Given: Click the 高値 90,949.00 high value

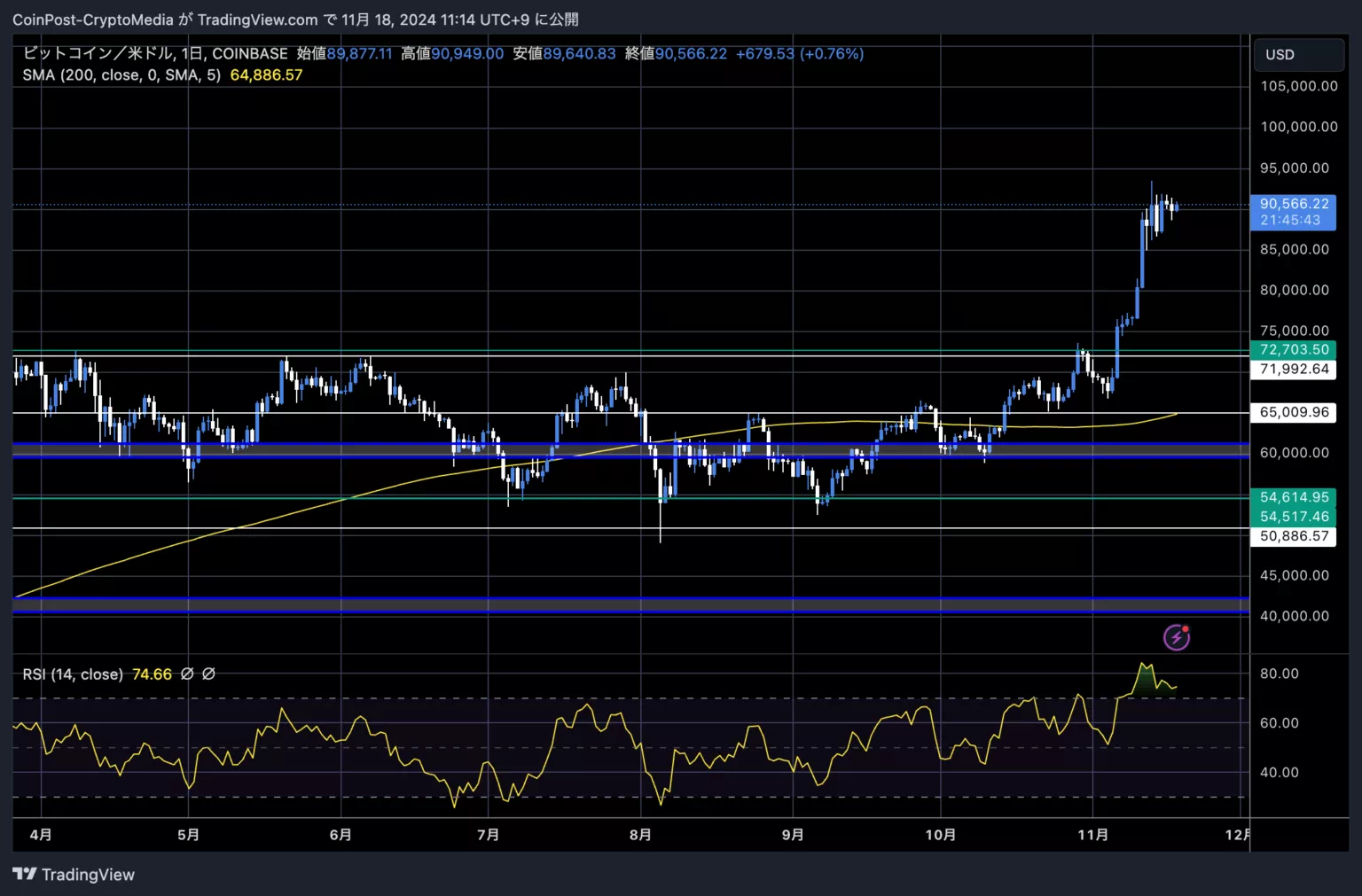Looking at the screenshot, I should point(452,53).
